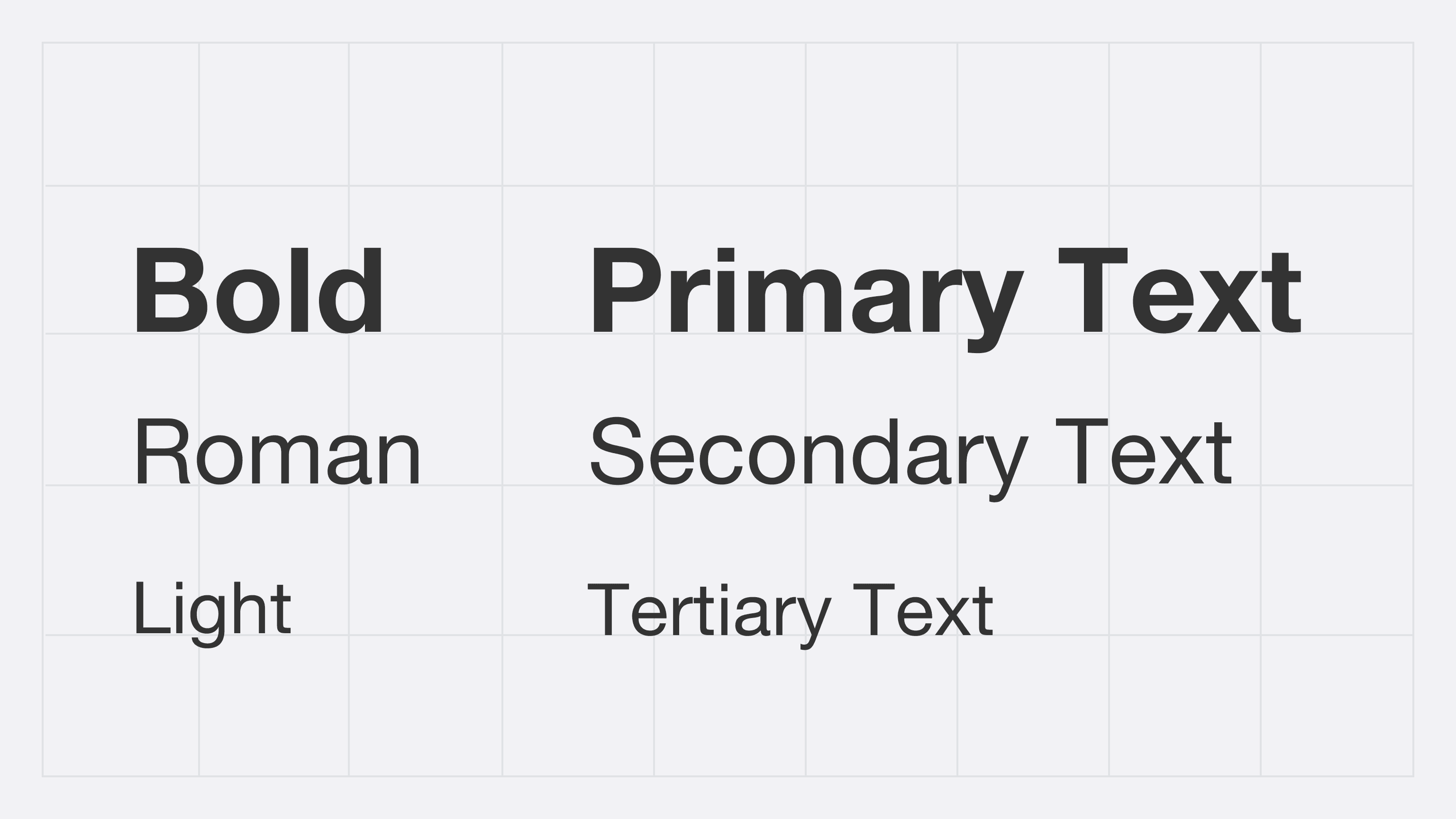
Task: Click the Bold weight label
Action: point(258,290)
